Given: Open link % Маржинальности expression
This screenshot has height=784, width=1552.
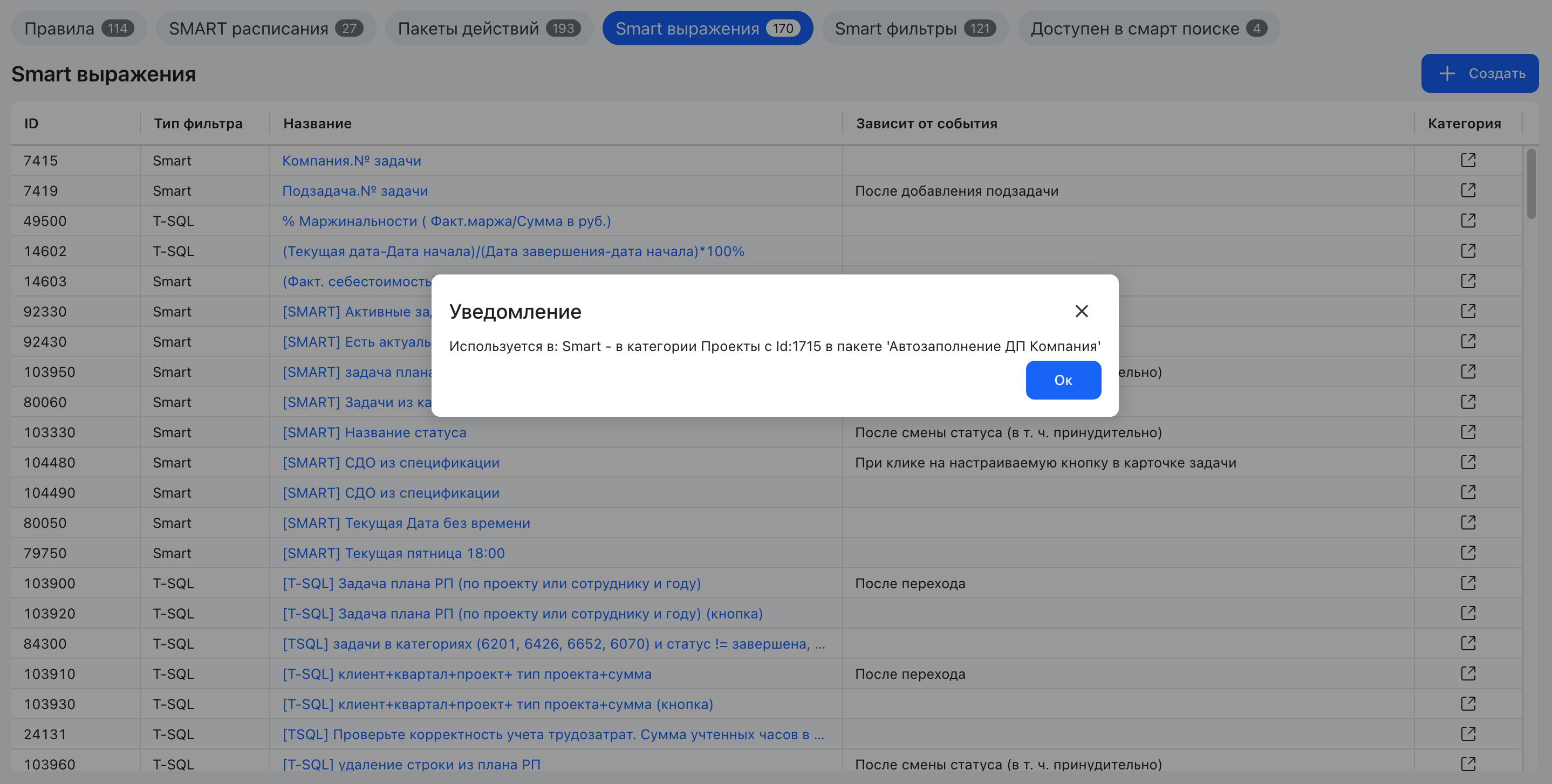Looking at the screenshot, I should [447, 221].
